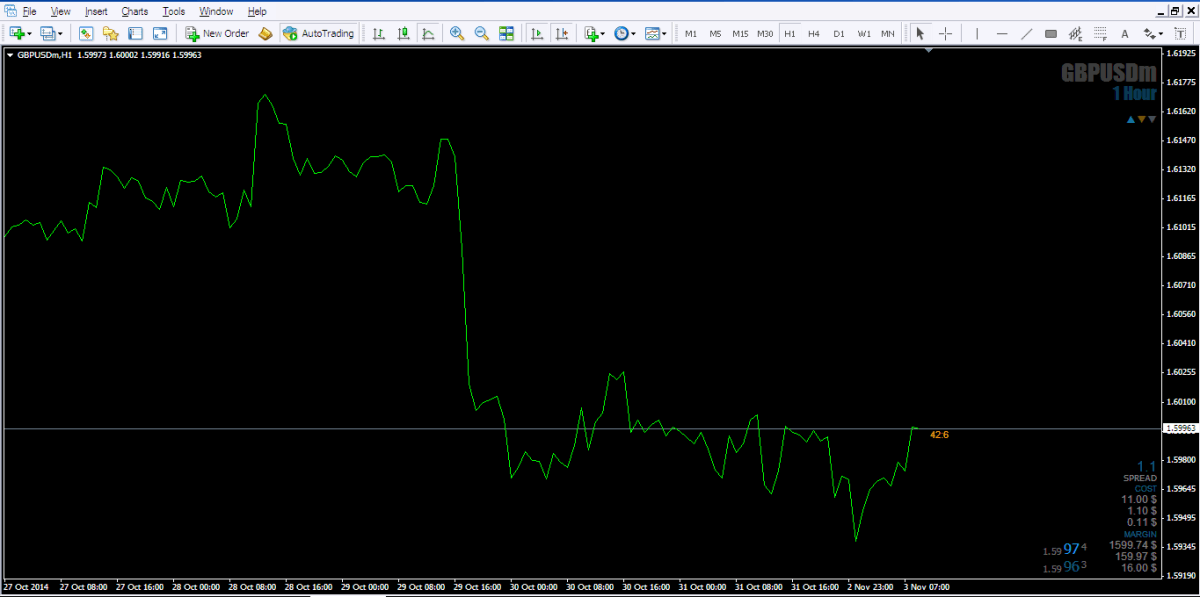This screenshot has height=597, width=1200.
Task: Enable the chart Auto Scroll option
Action: 537,33
